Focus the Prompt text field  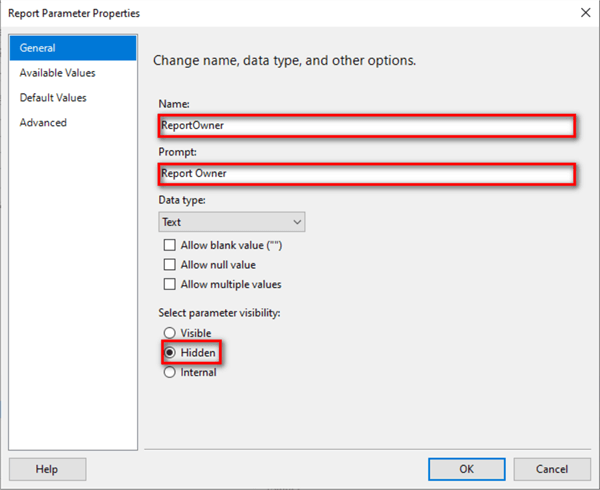(366, 174)
